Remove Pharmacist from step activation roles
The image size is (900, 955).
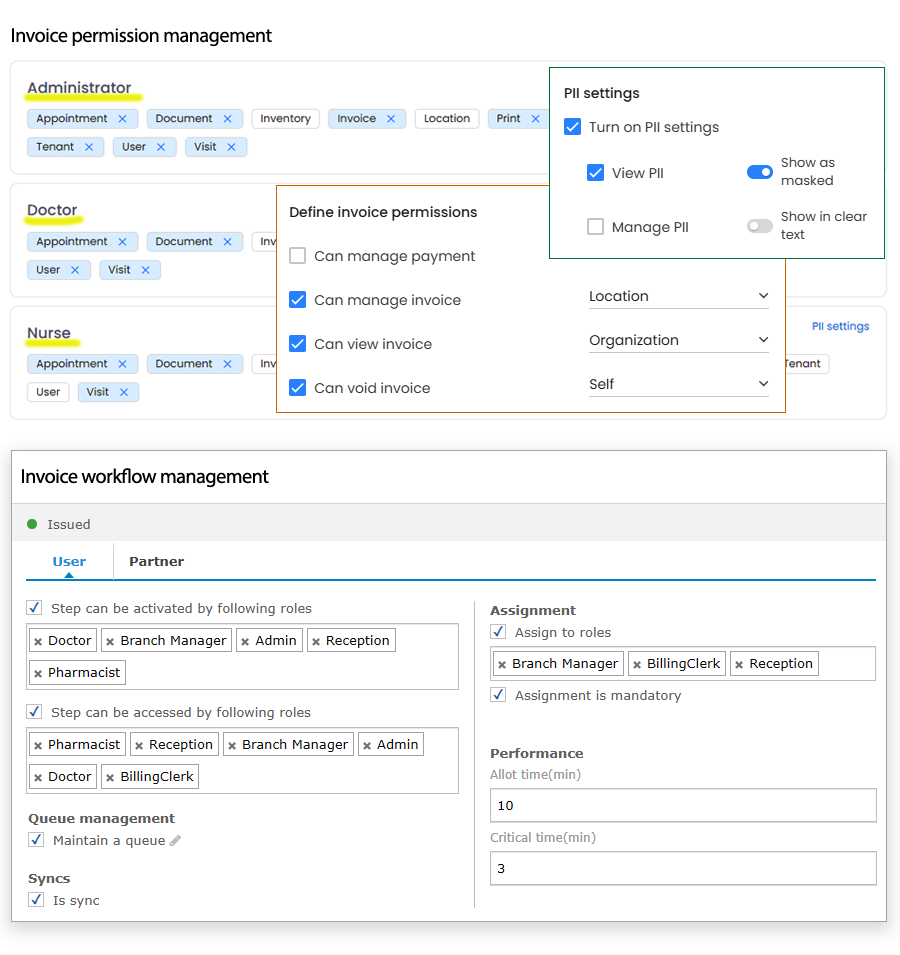tap(38, 673)
